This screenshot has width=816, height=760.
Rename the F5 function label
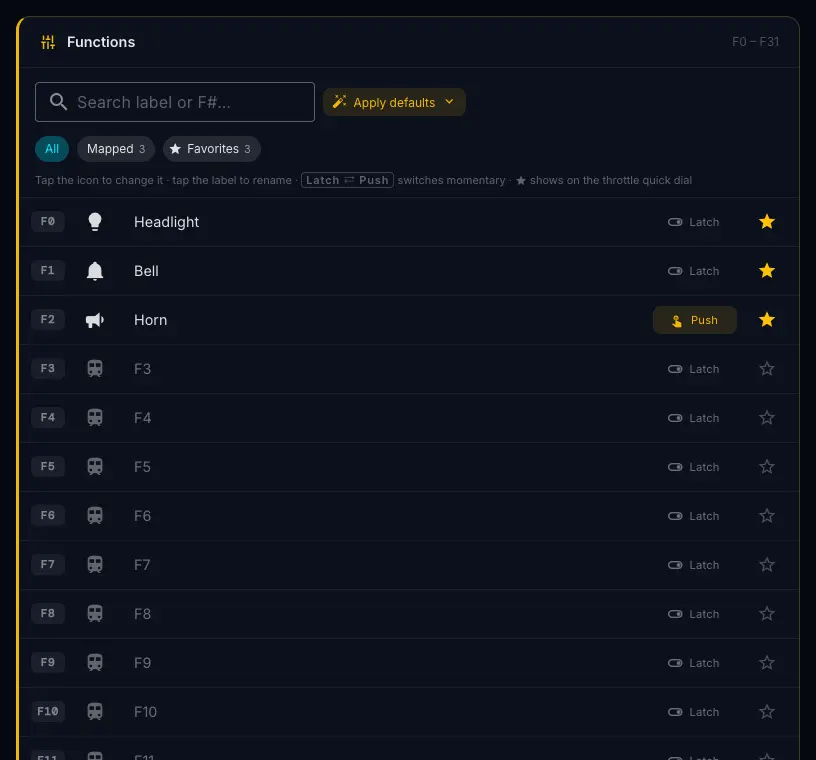click(143, 466)
